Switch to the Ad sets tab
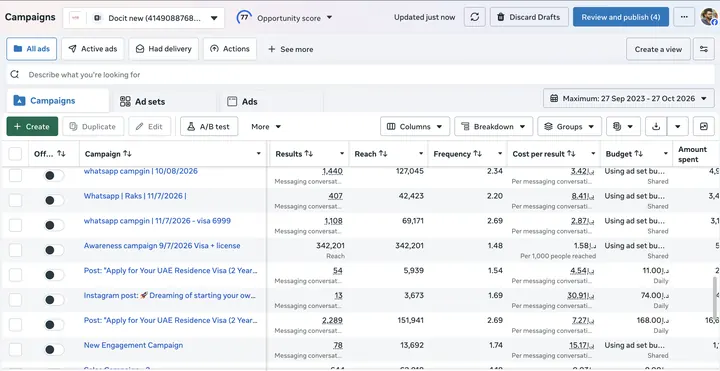The image size is (720, 371). pyautogui.click(x=163, y=101)
